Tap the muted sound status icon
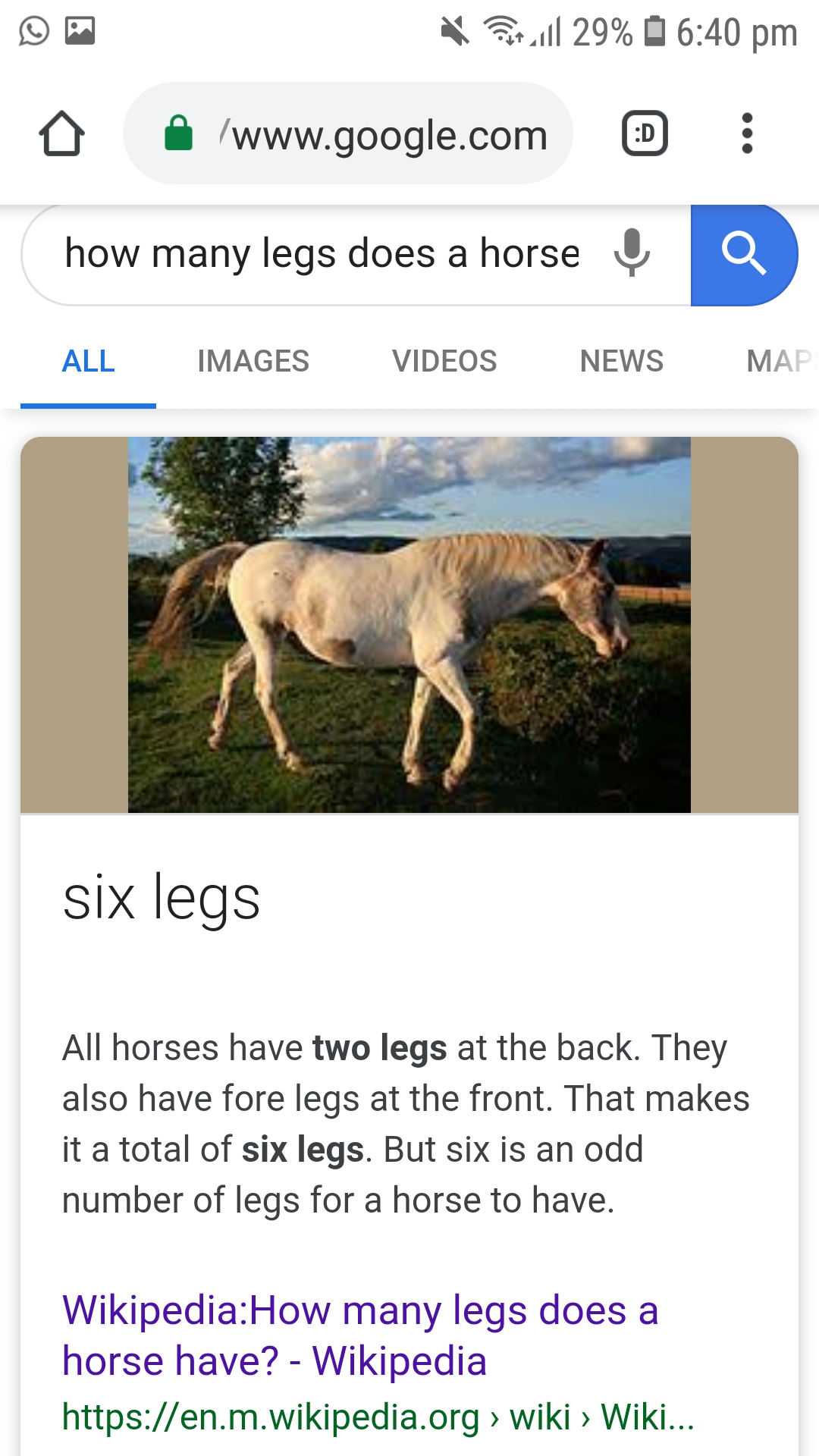The height and width of the screenshot is (1456, 819). [455, 32]
